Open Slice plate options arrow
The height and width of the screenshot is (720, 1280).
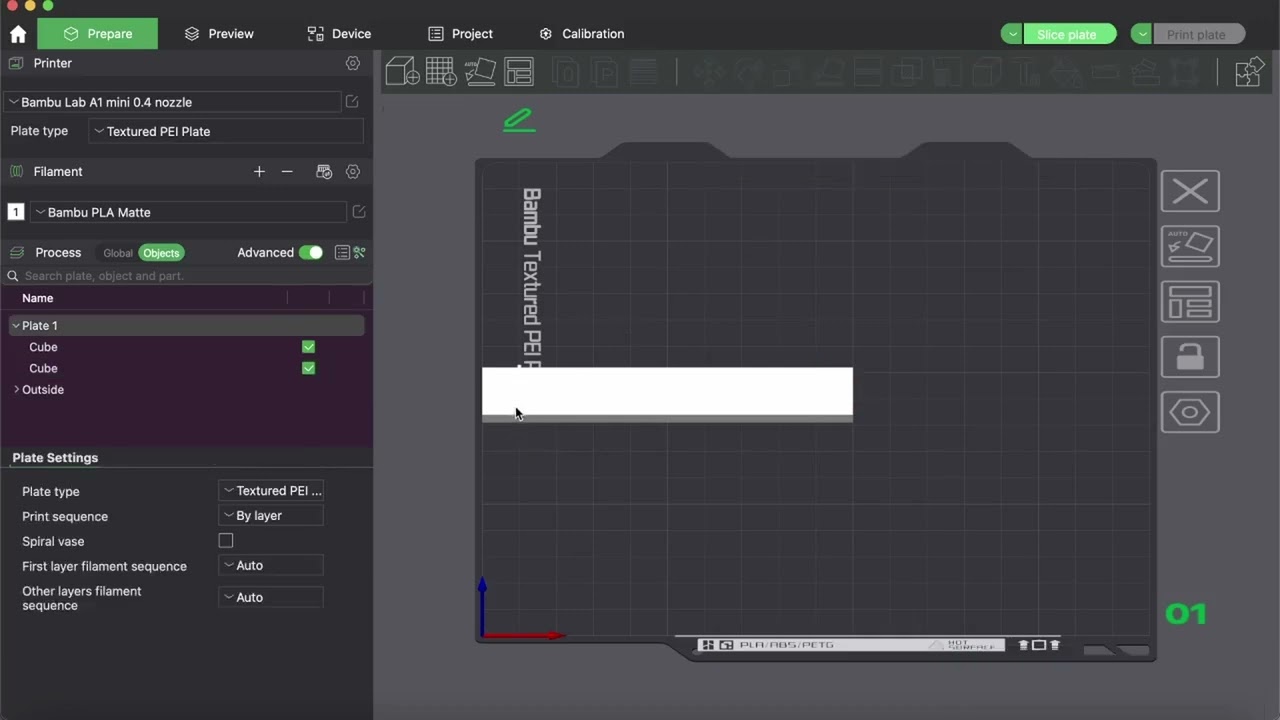(1012, 34)
